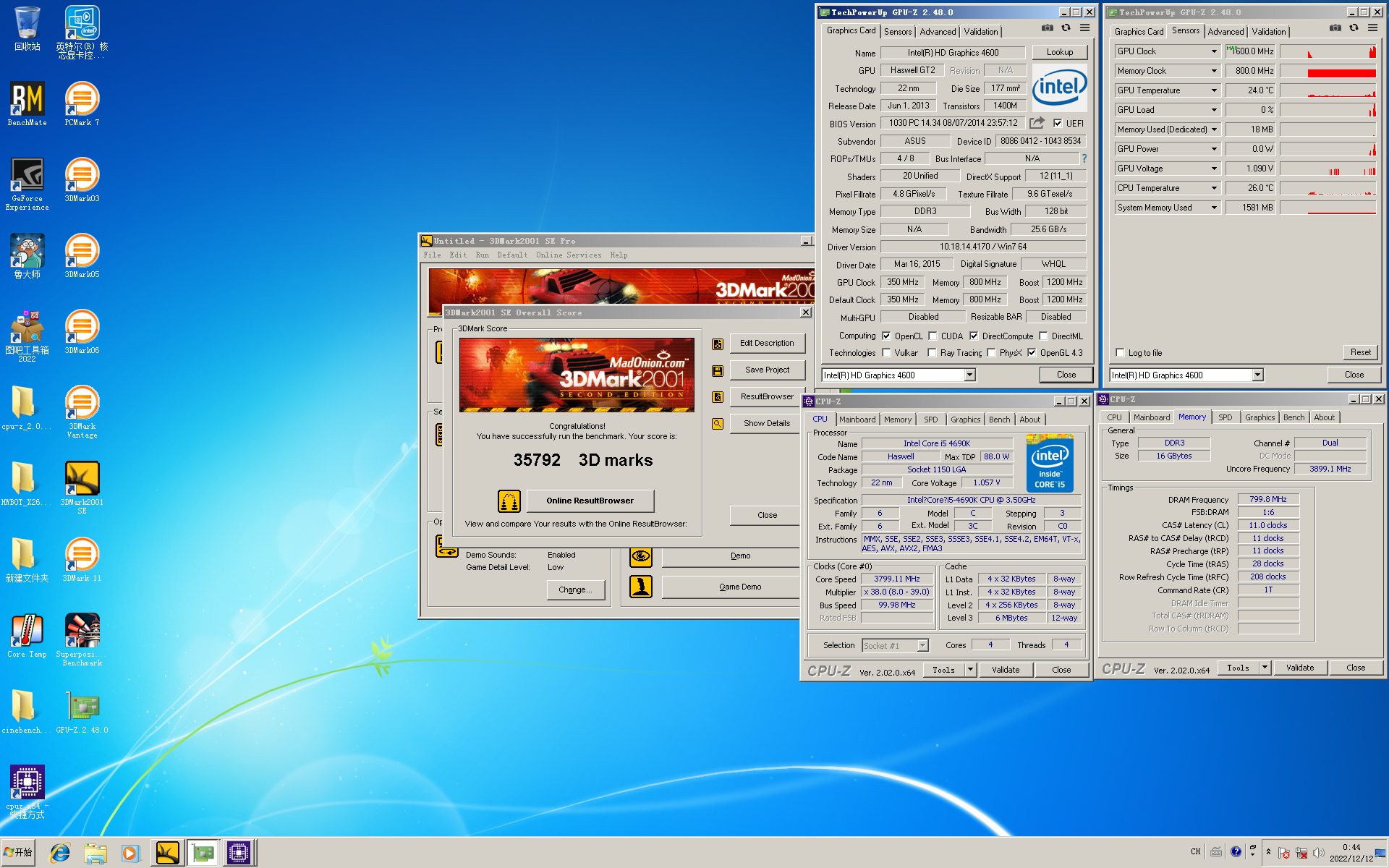Viewport: 1389px width, 868px height.
Task: Click the GPU Voltage sensor graph
Action: click(1328, 169)
